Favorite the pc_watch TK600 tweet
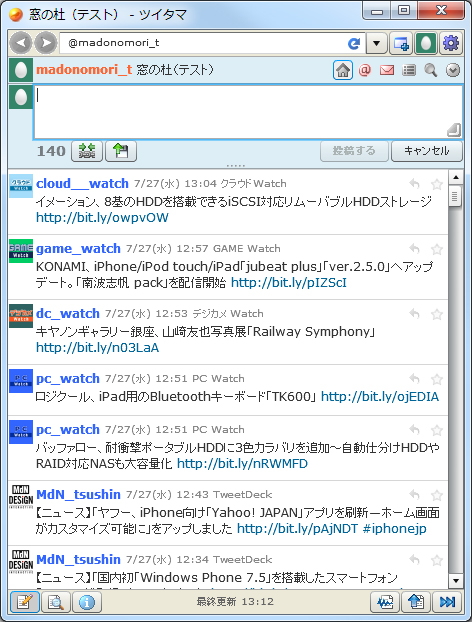Viewport: 472px width, 622px height. (x=437, y=379)
